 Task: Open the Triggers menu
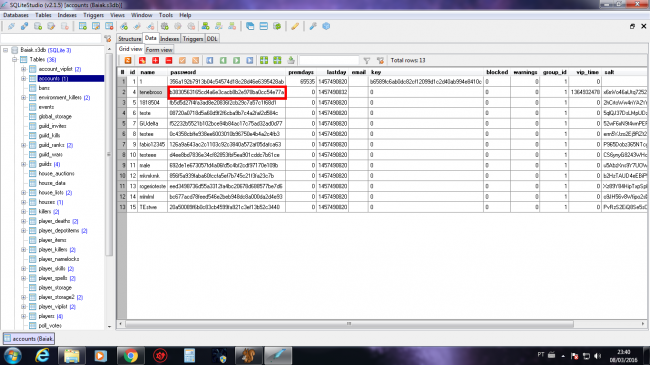coord(93,15)
